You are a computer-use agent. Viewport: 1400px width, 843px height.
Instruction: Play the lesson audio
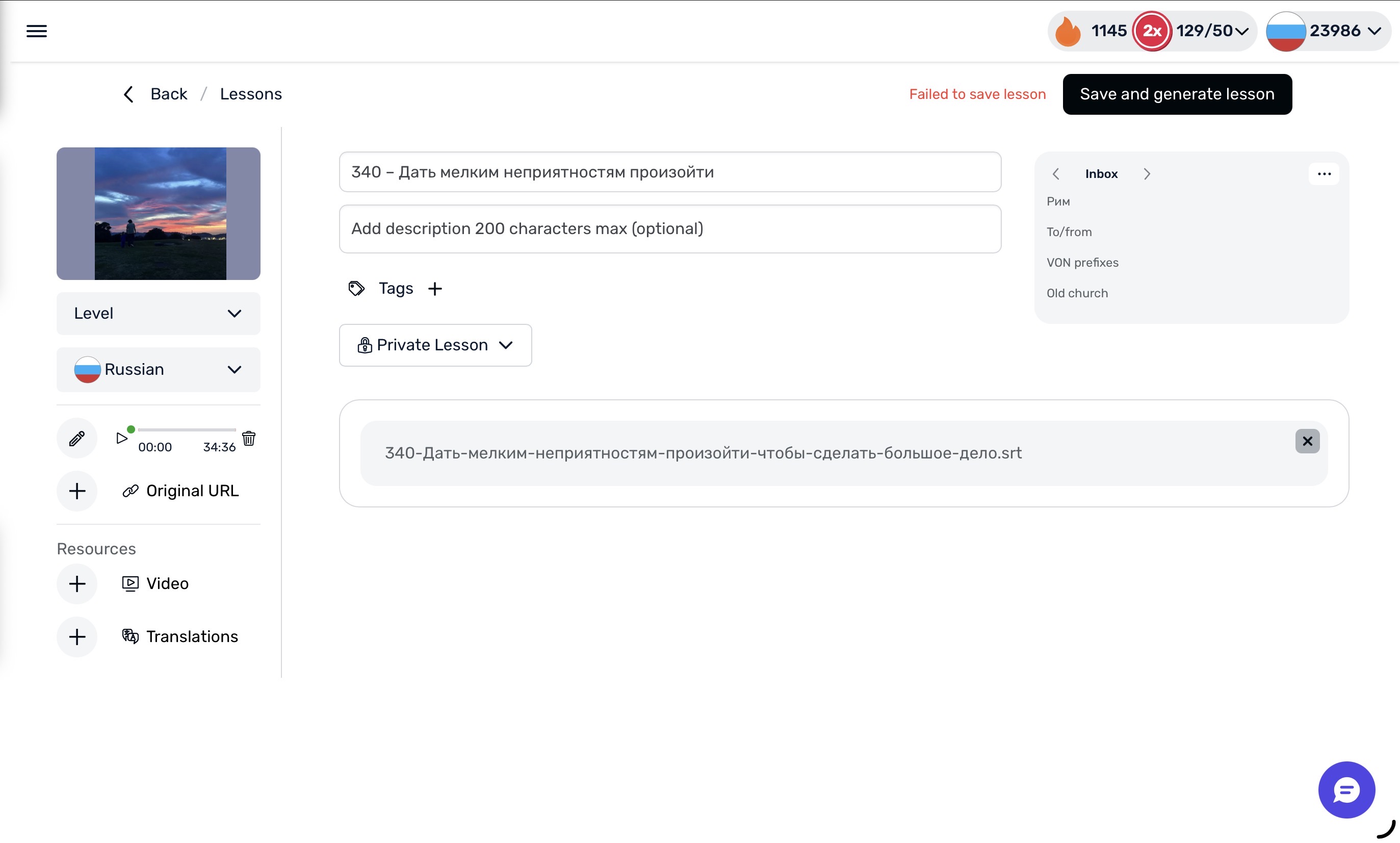pos(121,438)
